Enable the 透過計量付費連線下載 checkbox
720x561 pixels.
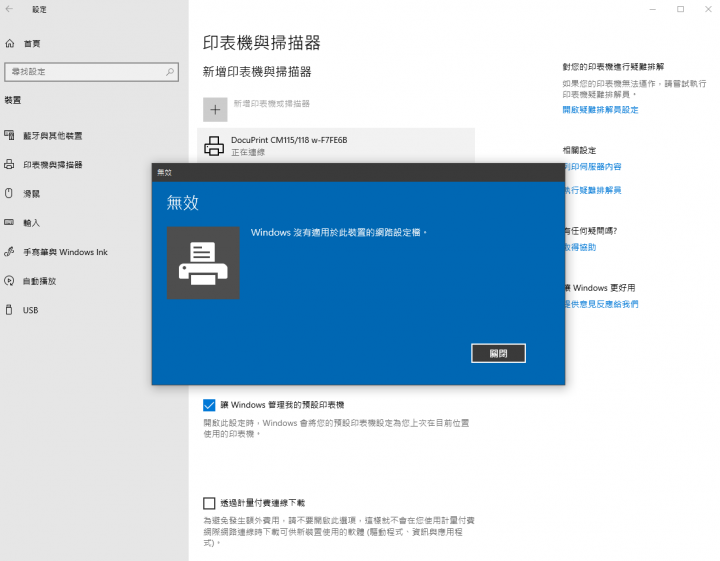coord(209,503)
